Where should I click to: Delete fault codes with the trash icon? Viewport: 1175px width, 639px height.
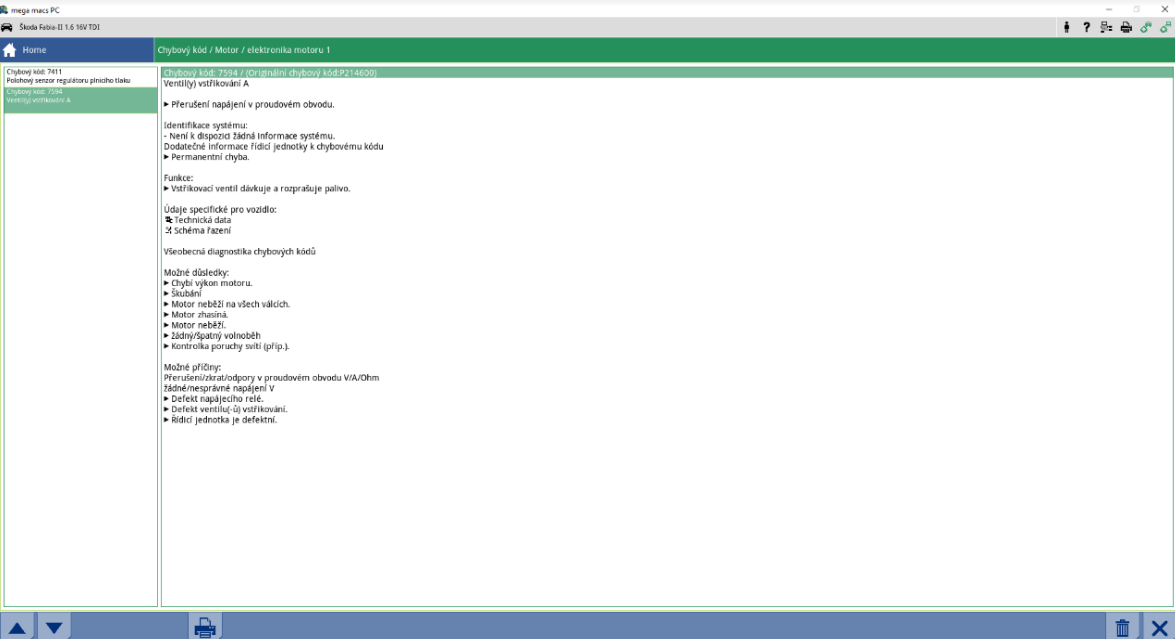1122,628
